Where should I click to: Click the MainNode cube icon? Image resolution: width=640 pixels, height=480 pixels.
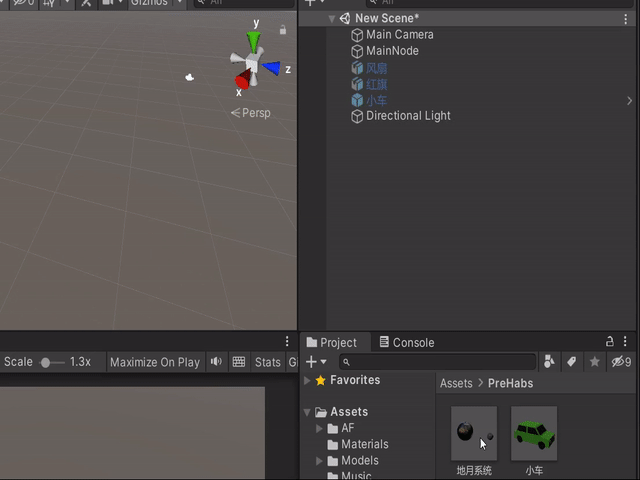click(357, 51)
